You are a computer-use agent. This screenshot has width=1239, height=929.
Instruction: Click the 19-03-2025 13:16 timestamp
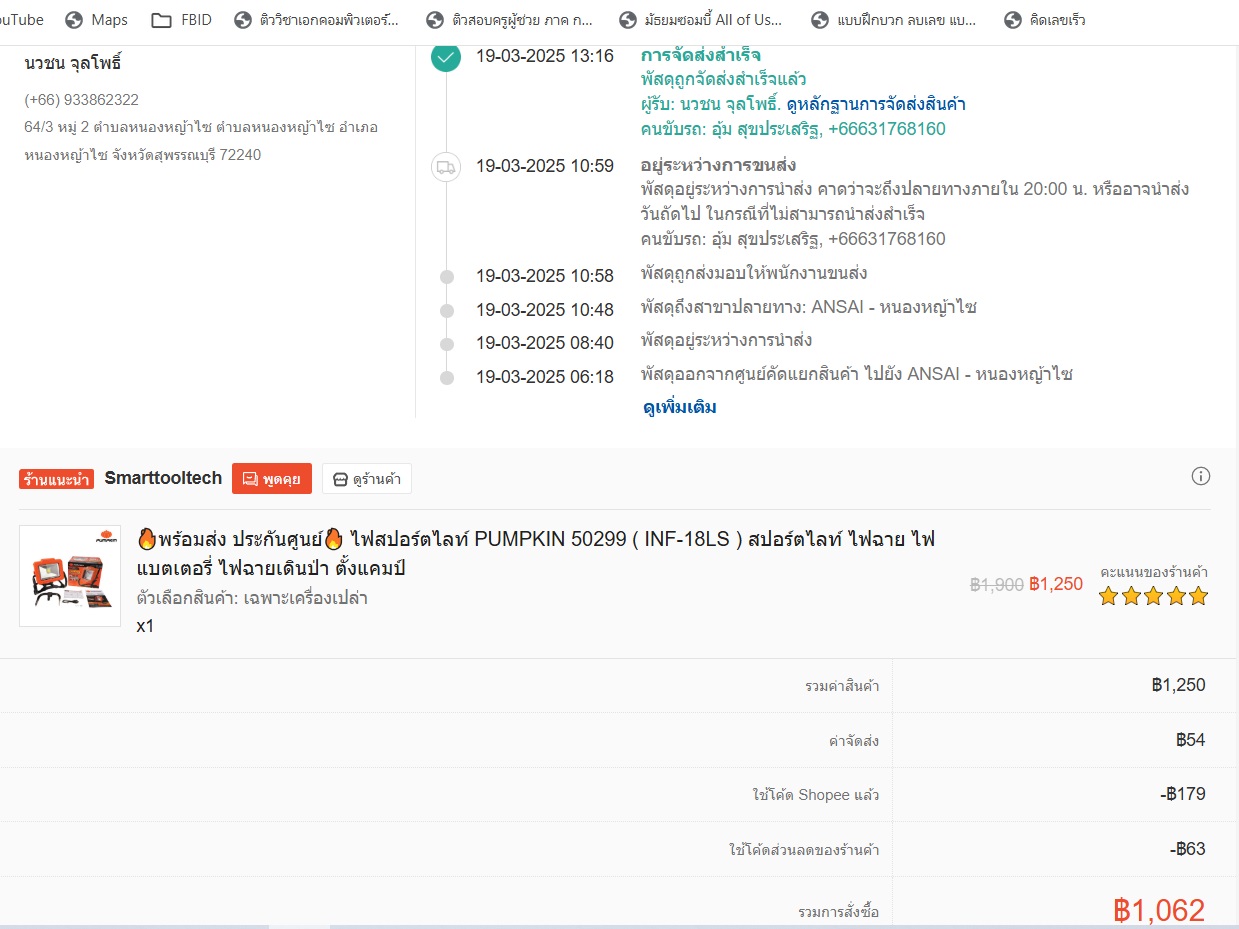545,56
